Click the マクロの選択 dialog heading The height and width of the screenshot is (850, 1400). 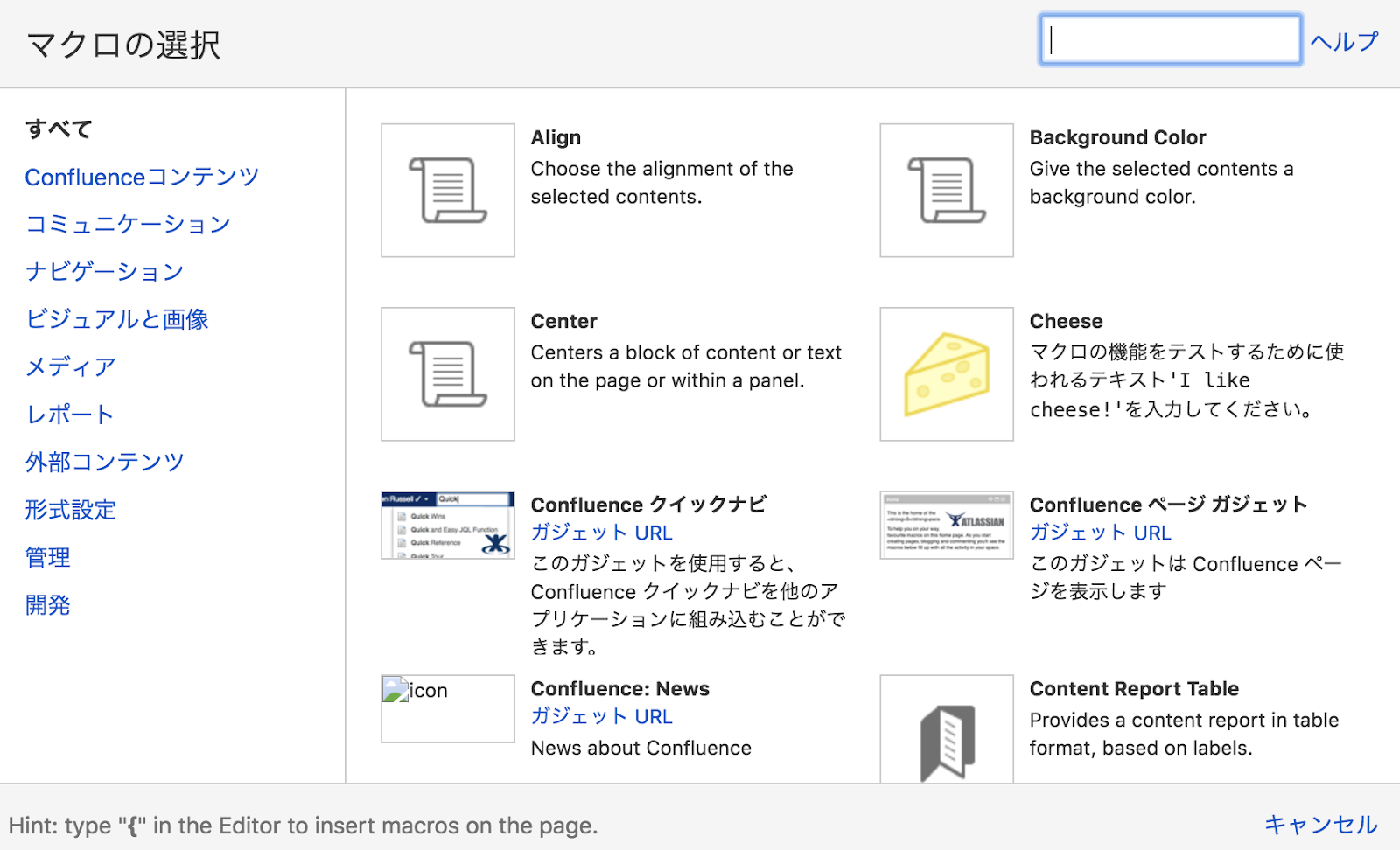coord(124,45)
